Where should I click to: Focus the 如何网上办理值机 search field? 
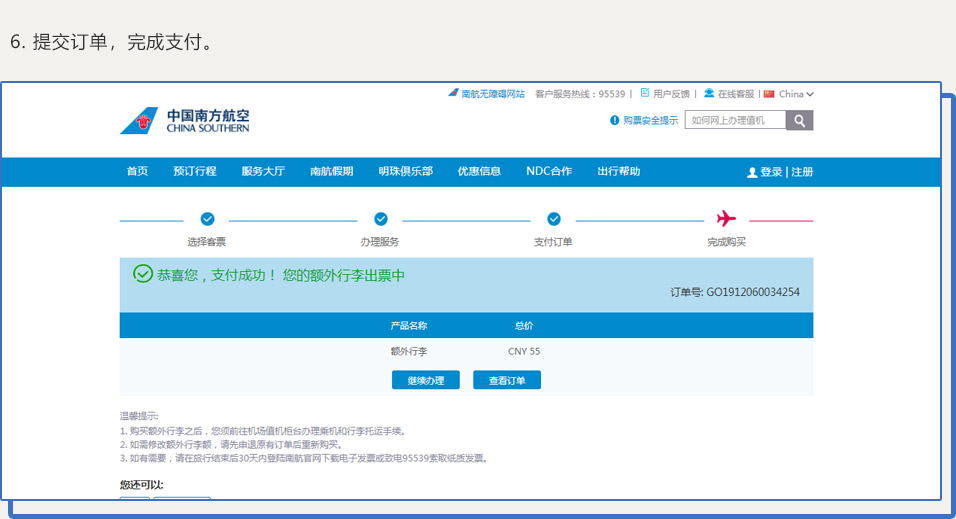pos(735,120)
